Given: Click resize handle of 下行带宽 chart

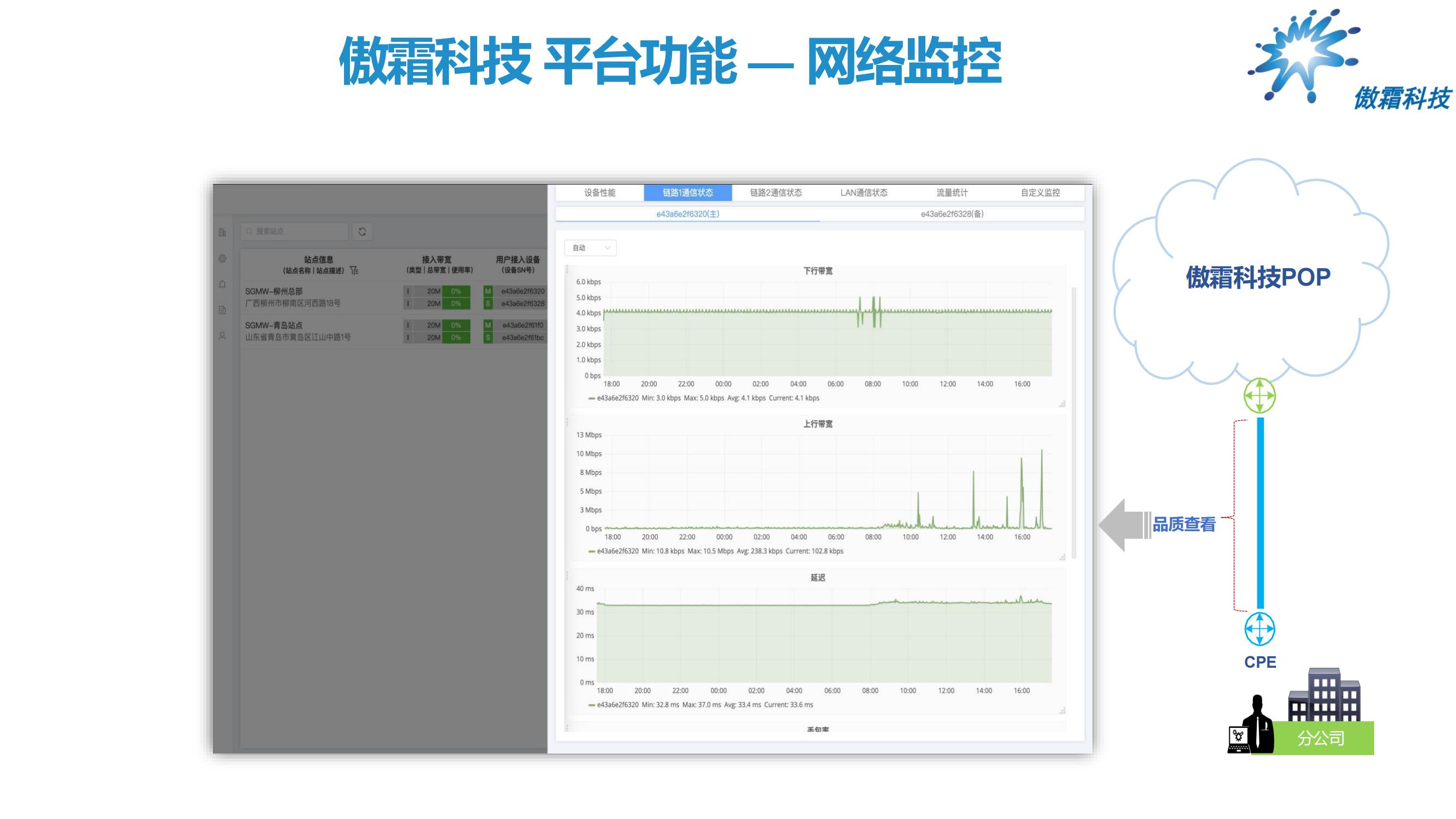Looking at the screenshot, I should point(1062,403).
